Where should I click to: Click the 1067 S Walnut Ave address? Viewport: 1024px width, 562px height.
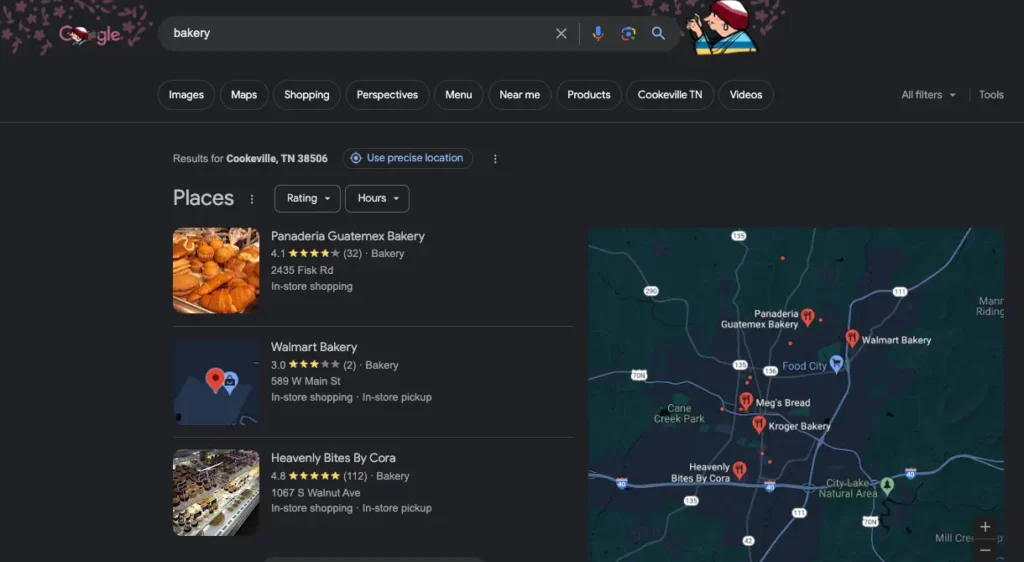coord(315,493)
